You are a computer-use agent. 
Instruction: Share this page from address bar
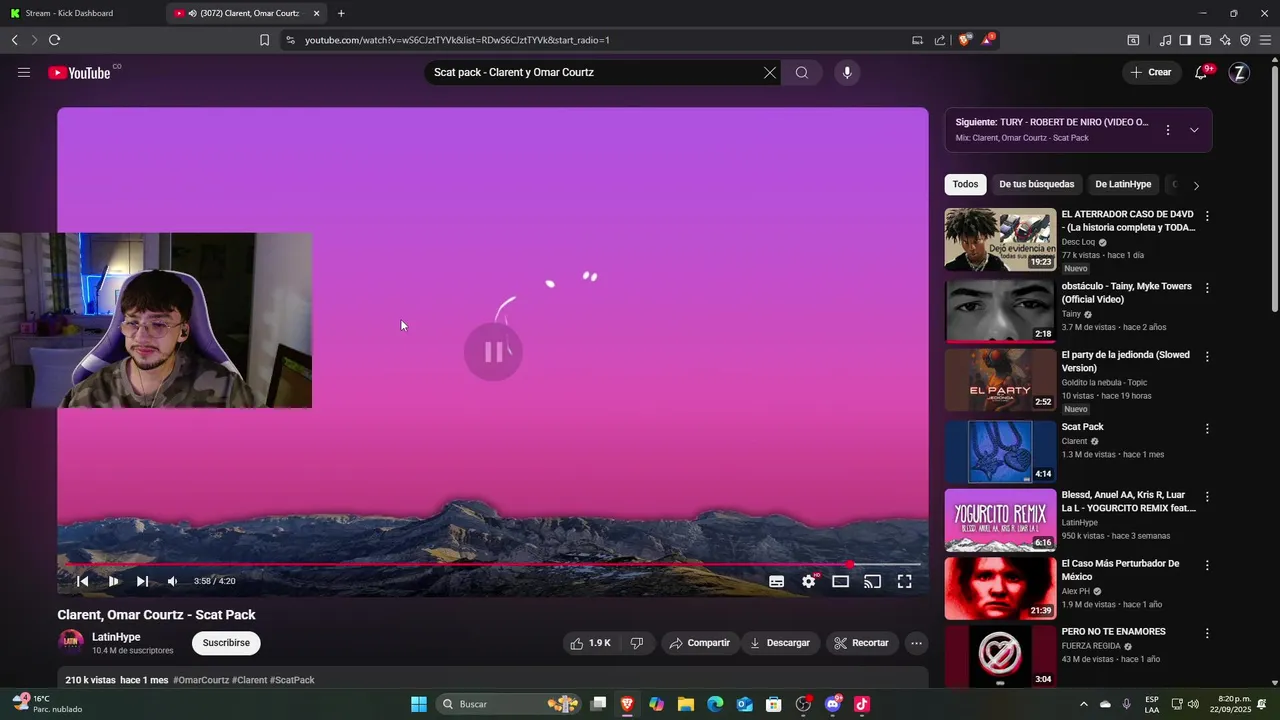point(940,40)
